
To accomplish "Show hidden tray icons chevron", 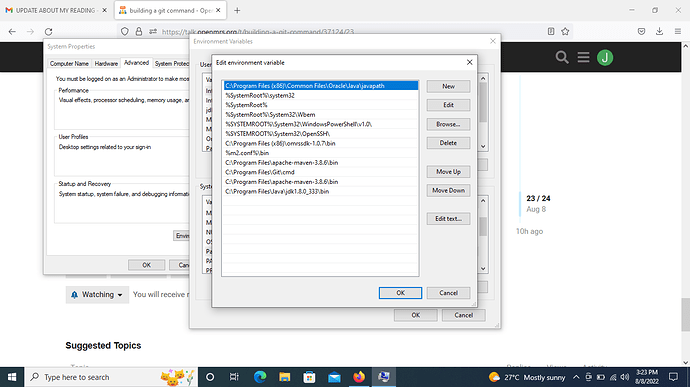I will click(x=576, y=377).
